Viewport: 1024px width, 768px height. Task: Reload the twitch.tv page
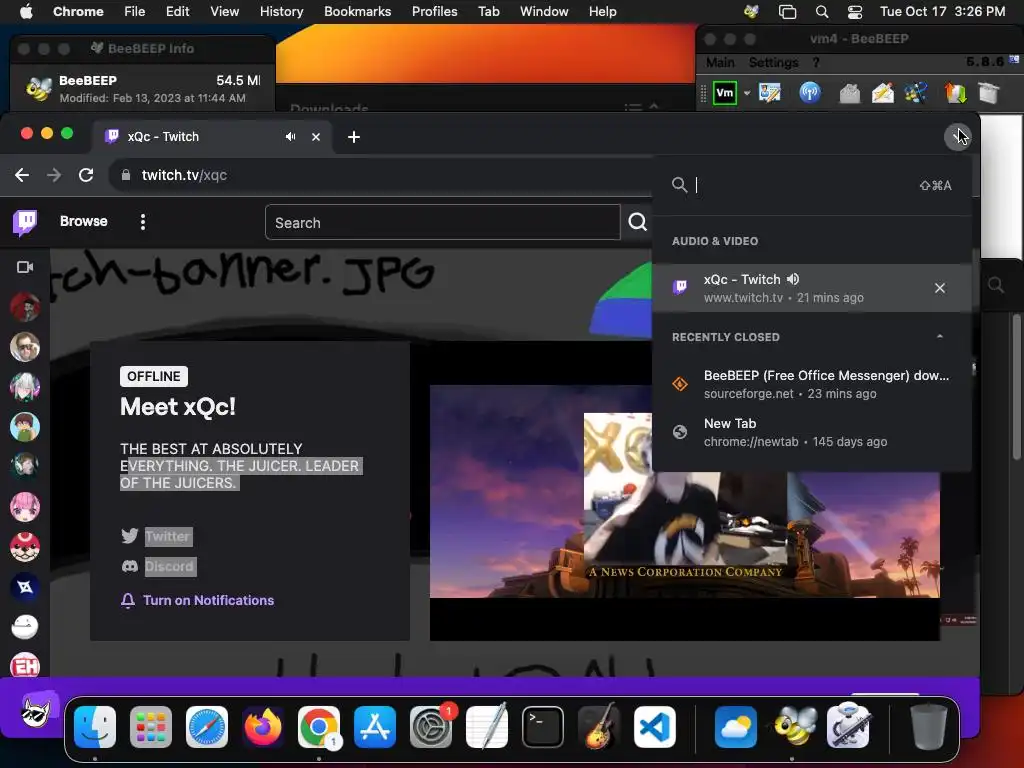click(86, 175)
